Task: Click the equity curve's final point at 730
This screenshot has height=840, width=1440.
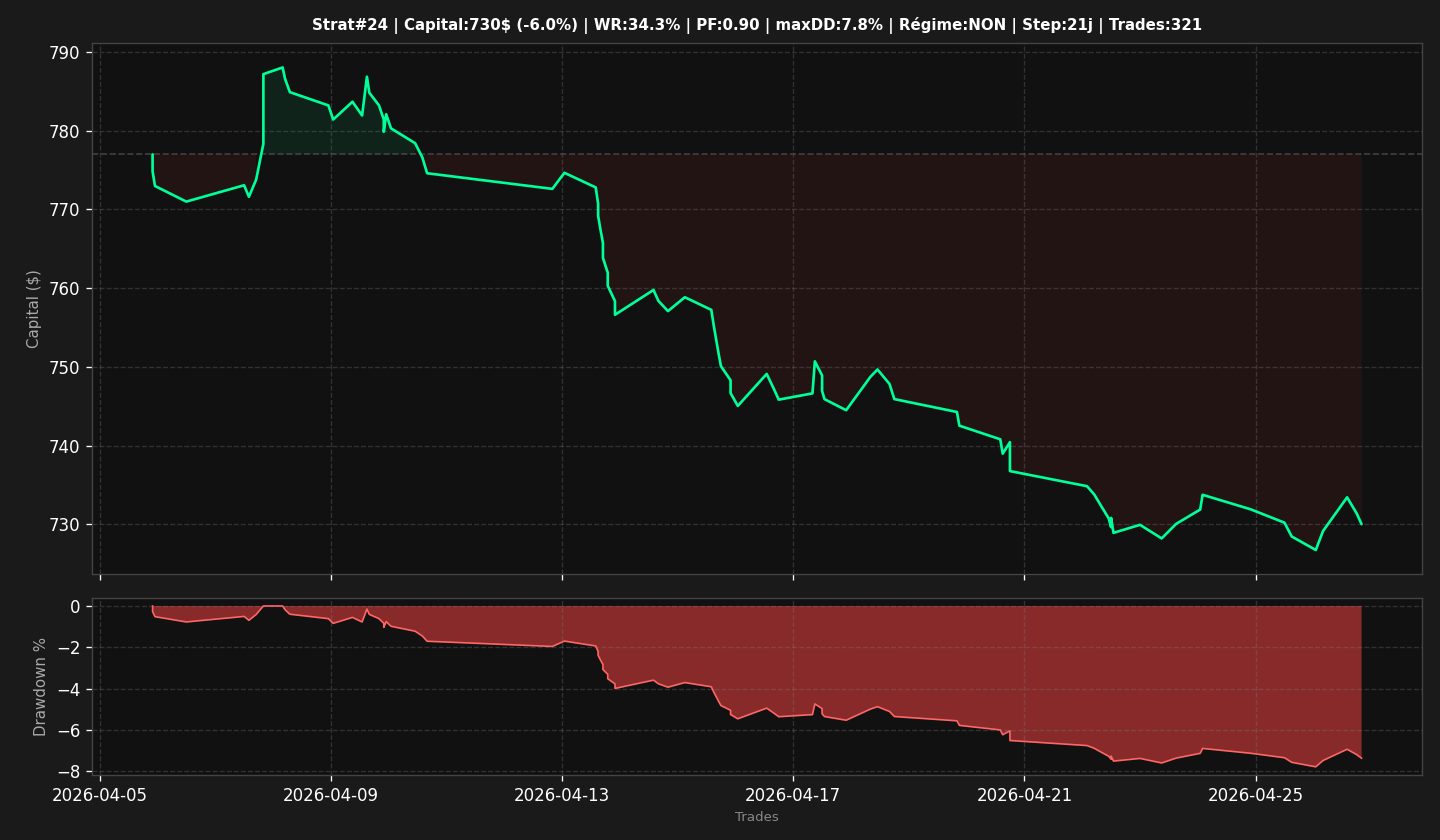Action: click(1360, 523)
